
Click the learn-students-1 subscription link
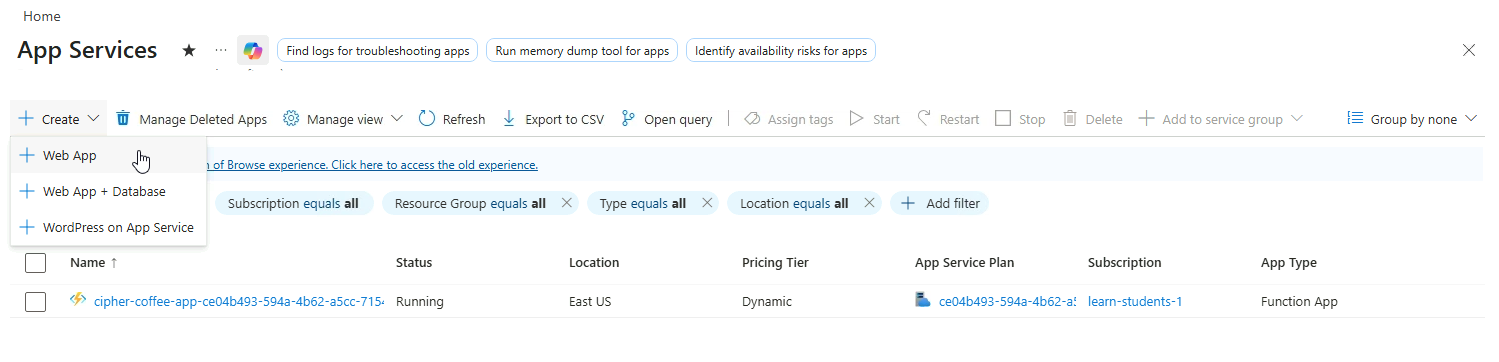pyautogui.click(x=1135, y=301)
